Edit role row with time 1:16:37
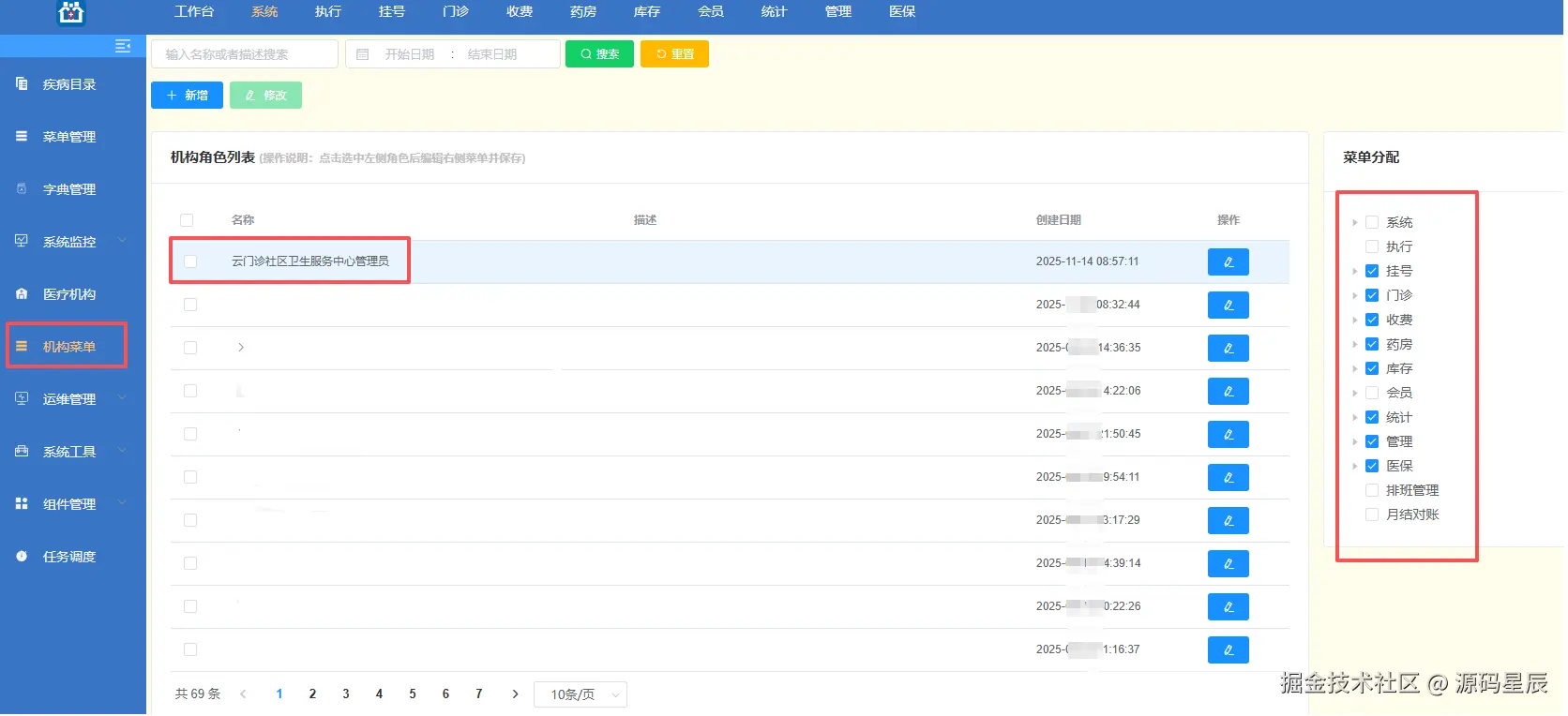 point(1229,650)
